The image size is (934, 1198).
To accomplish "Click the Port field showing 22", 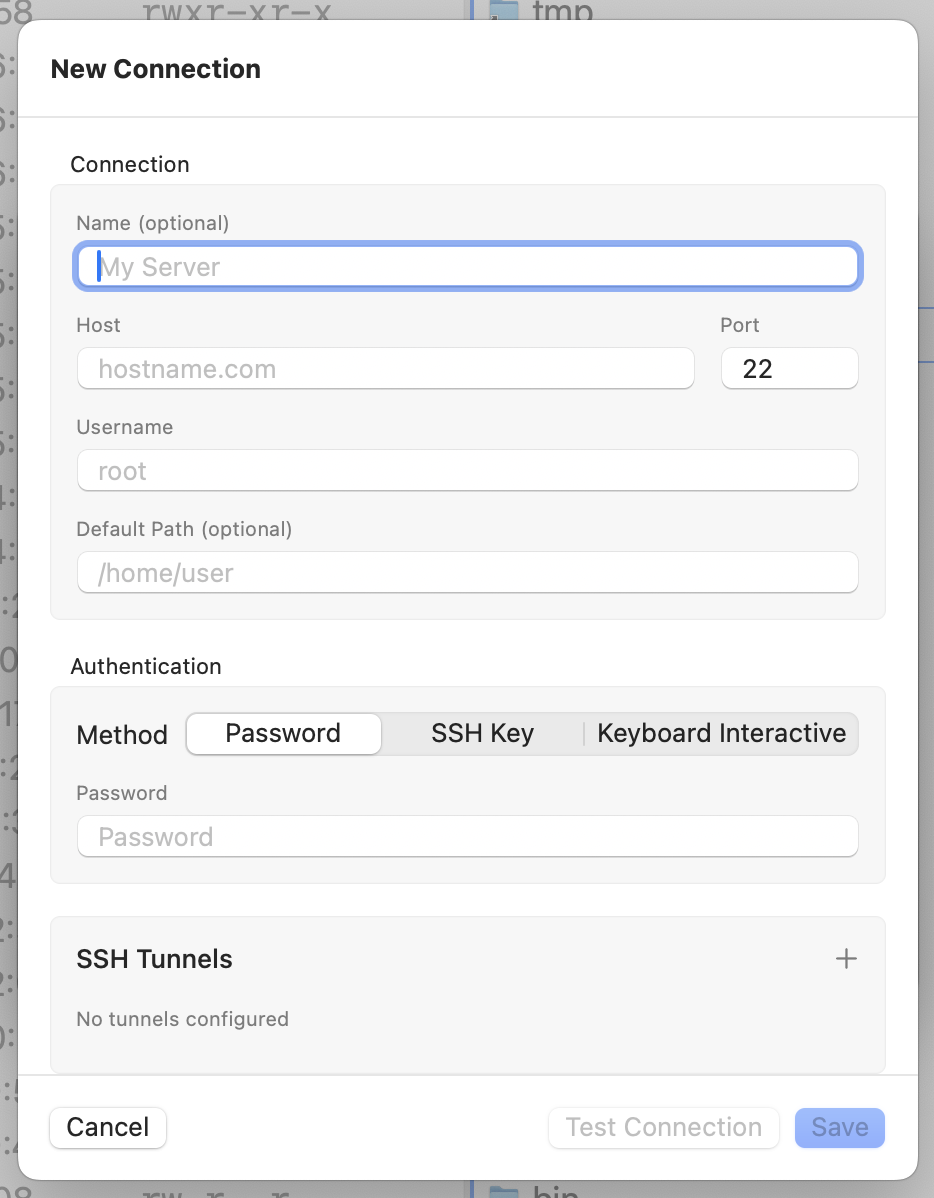I will pyautogui.click(x=789, y=369).
